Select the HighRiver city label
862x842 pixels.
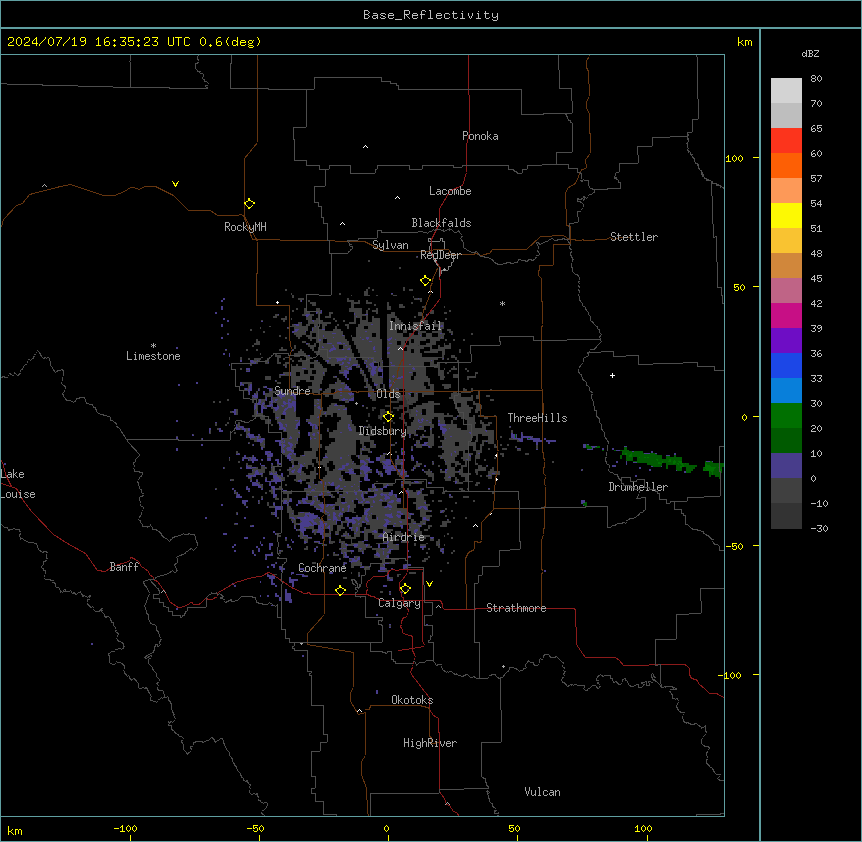[x=430, y=743]
